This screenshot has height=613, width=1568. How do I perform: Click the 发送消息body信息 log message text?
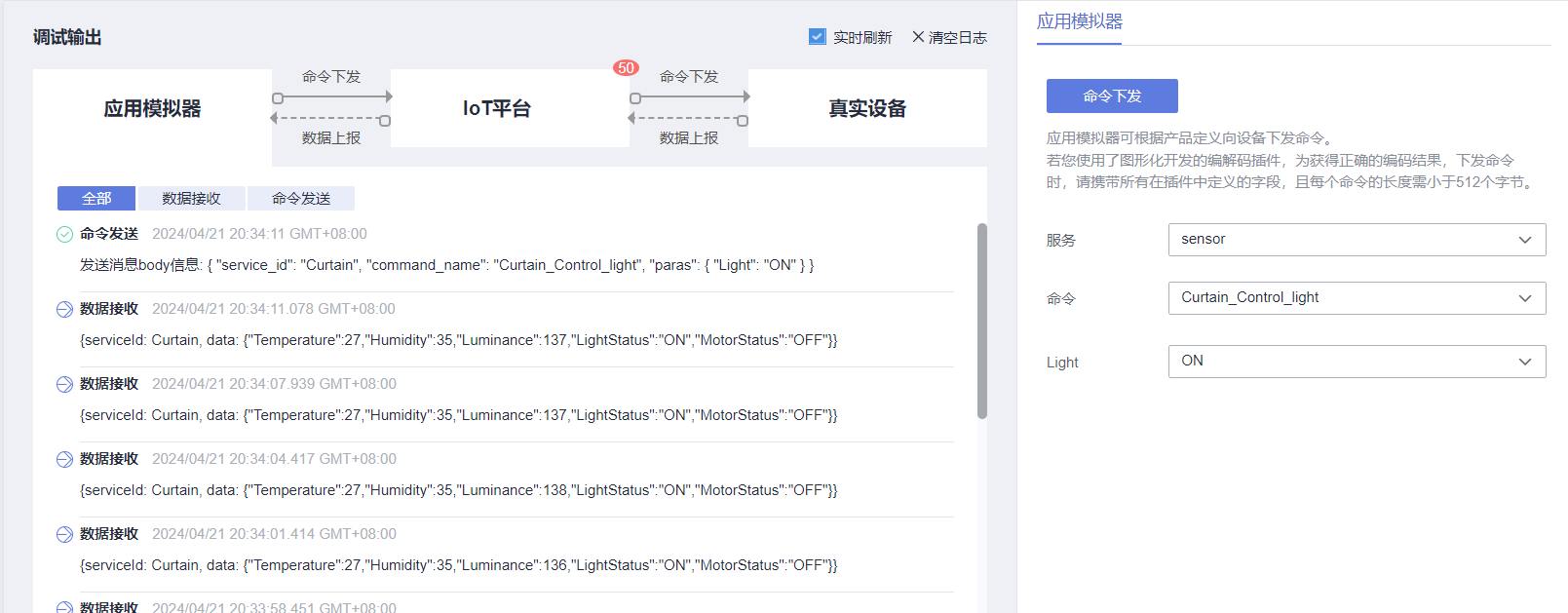pos(446,265)
